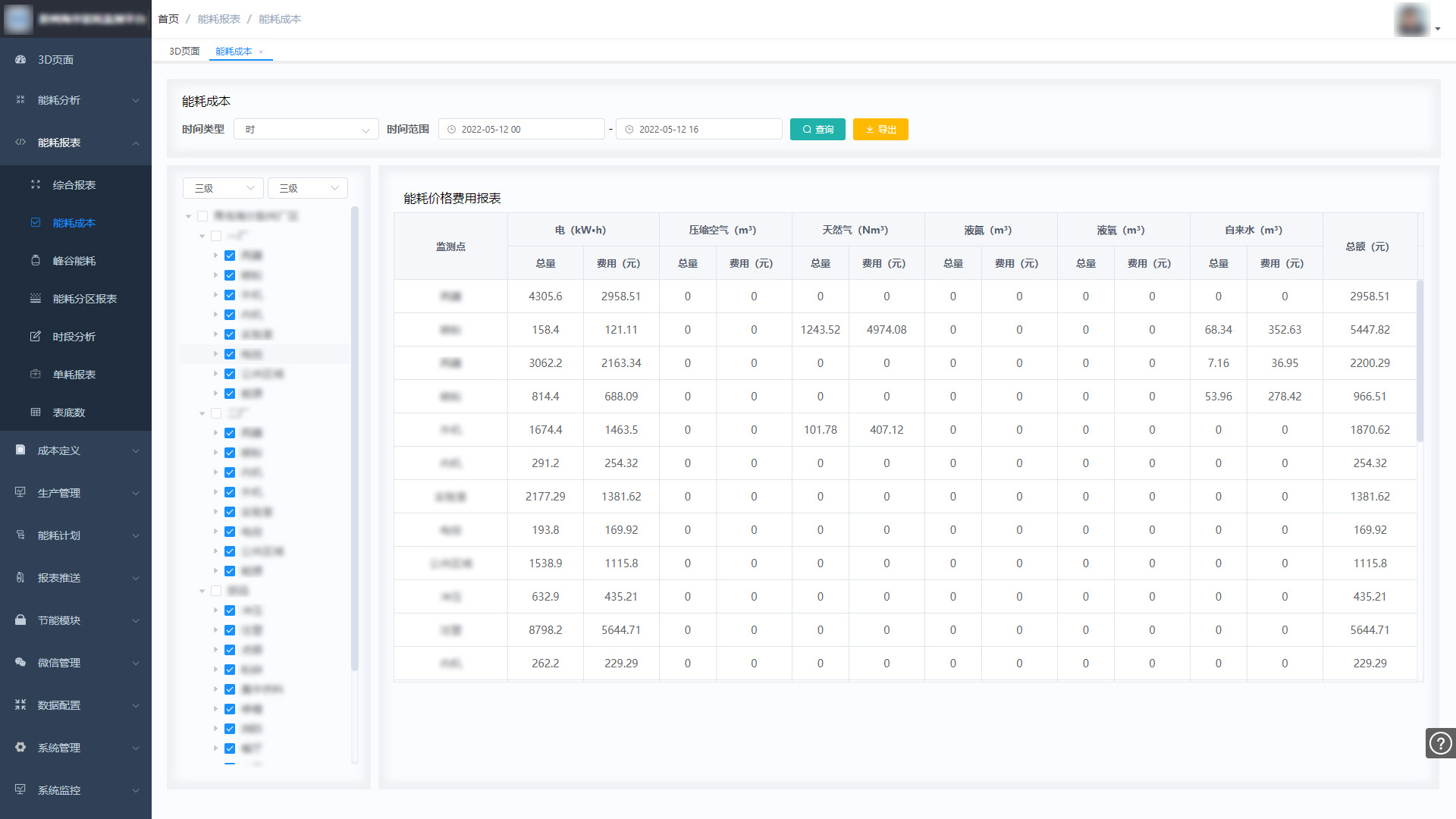Click the start time input 2022-05-12 00
Image resolution: width=1456 pixels, height=819 pixels.
tap(522, 130)
